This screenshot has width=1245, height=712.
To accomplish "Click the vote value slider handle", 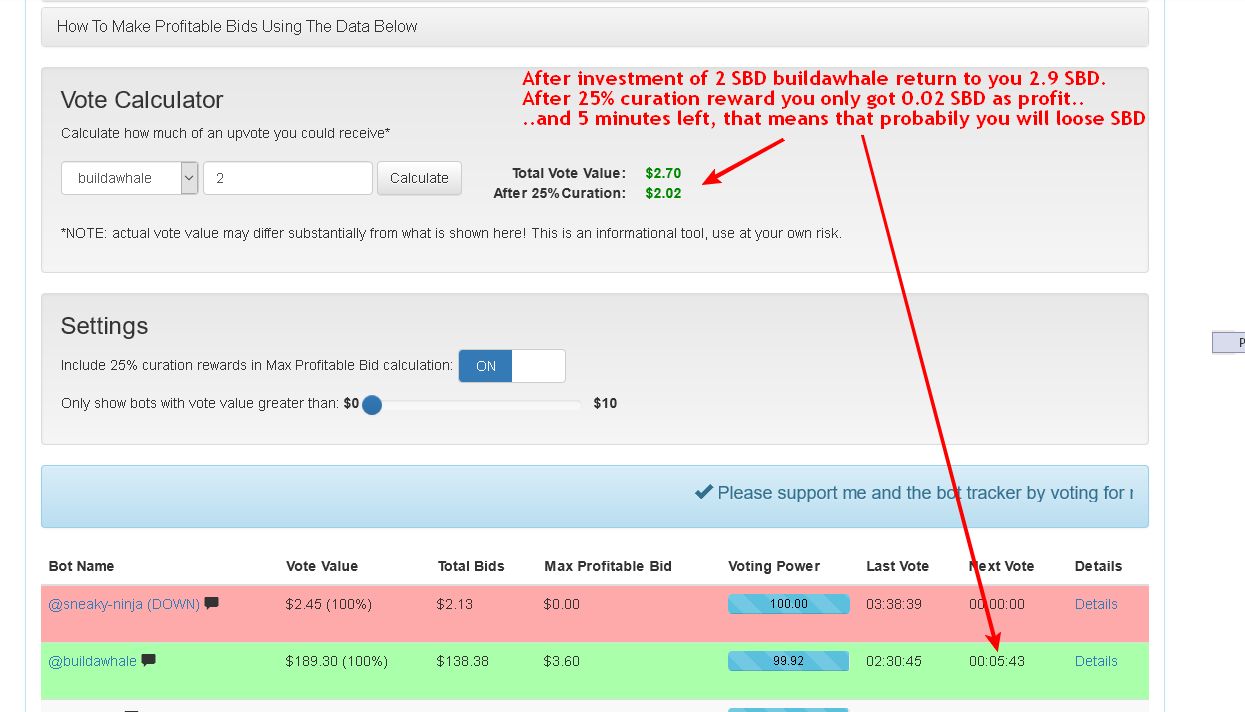I will tap(371, 405).
